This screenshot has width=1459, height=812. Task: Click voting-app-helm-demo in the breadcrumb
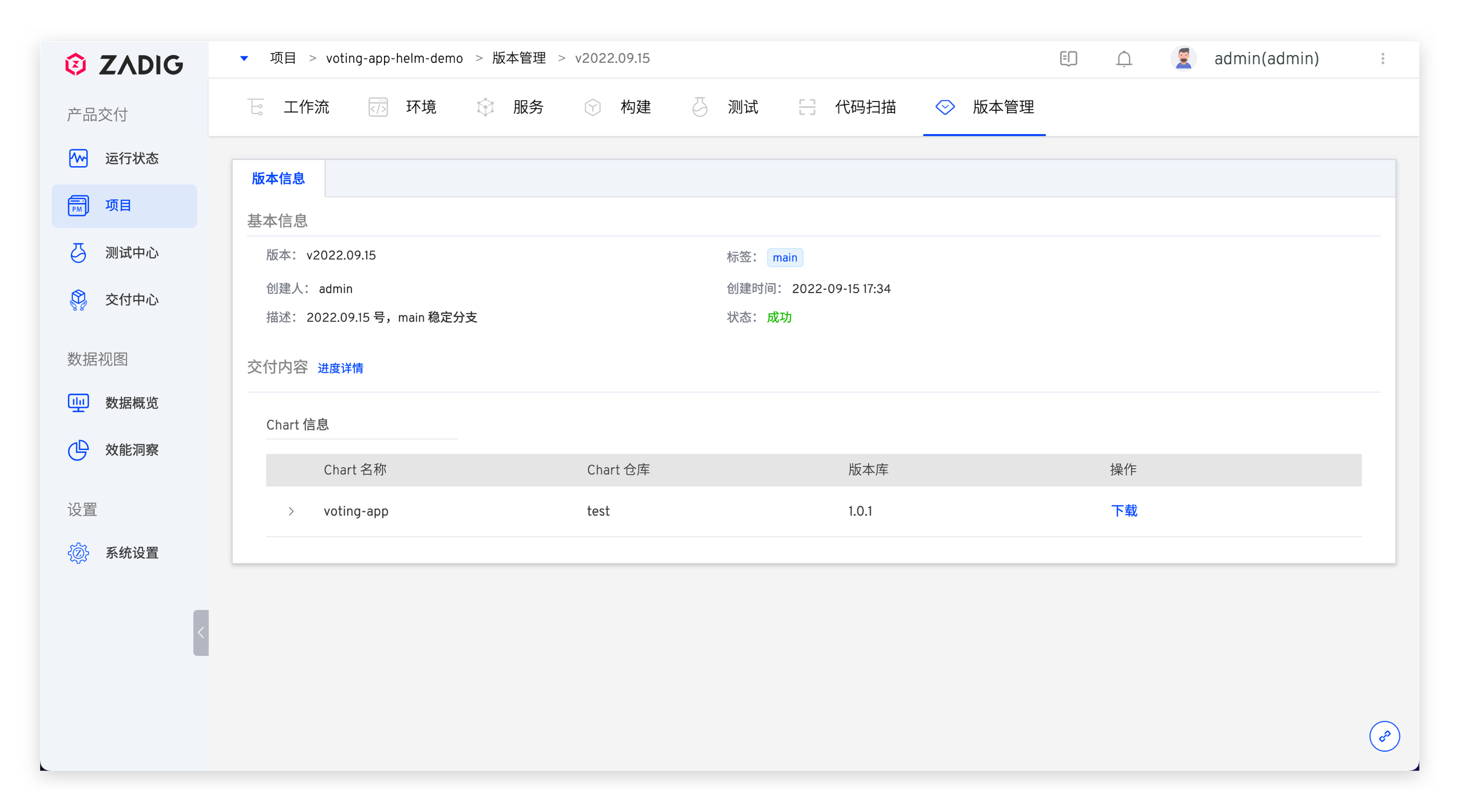click(394, 58)
